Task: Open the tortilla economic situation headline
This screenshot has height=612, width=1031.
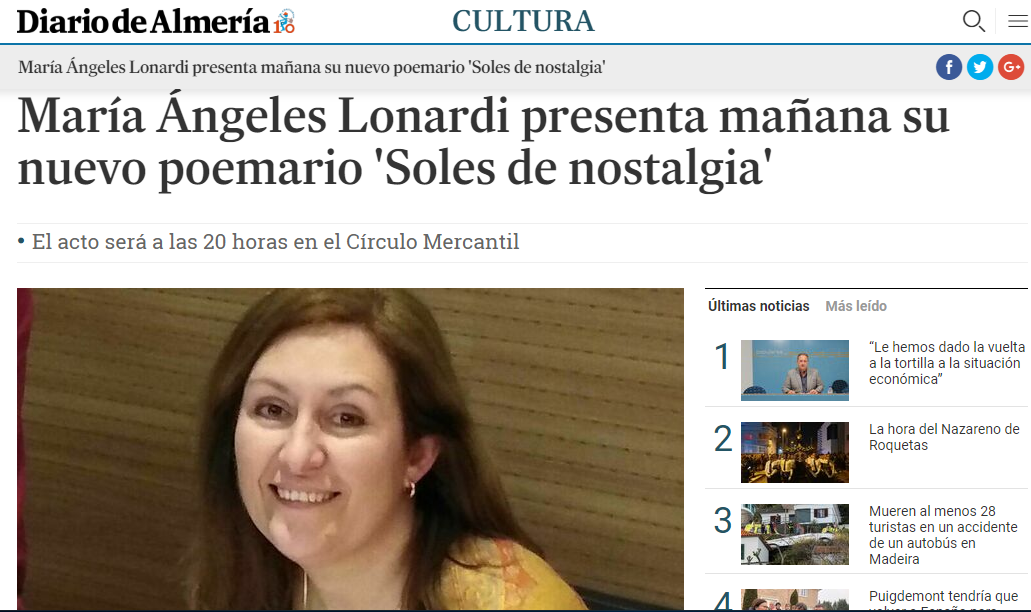Action: (947, 363)
